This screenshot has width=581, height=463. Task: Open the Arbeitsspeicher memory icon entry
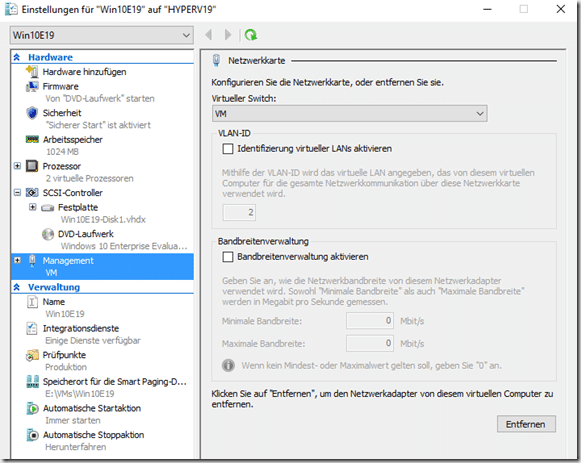point(32,139)
